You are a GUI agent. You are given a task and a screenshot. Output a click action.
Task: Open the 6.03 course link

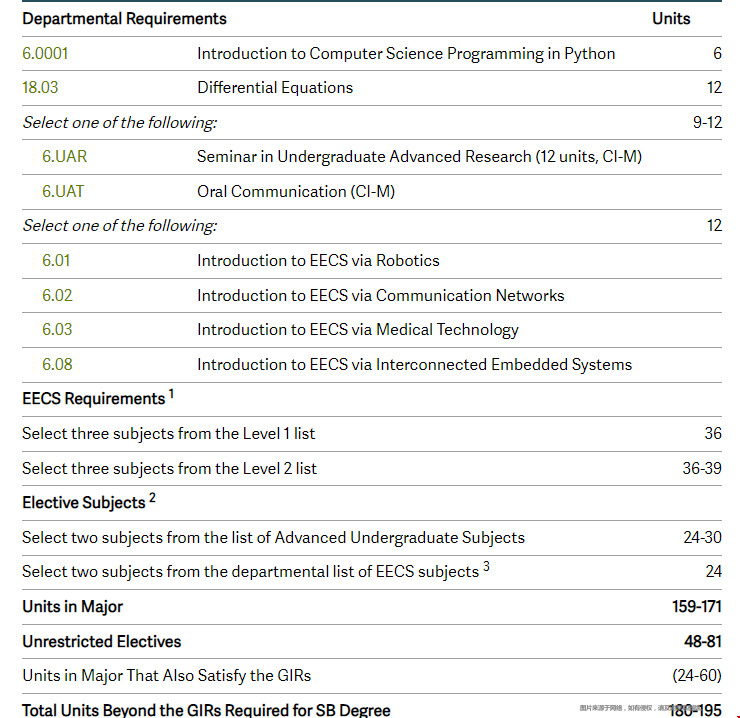[57, 329]
